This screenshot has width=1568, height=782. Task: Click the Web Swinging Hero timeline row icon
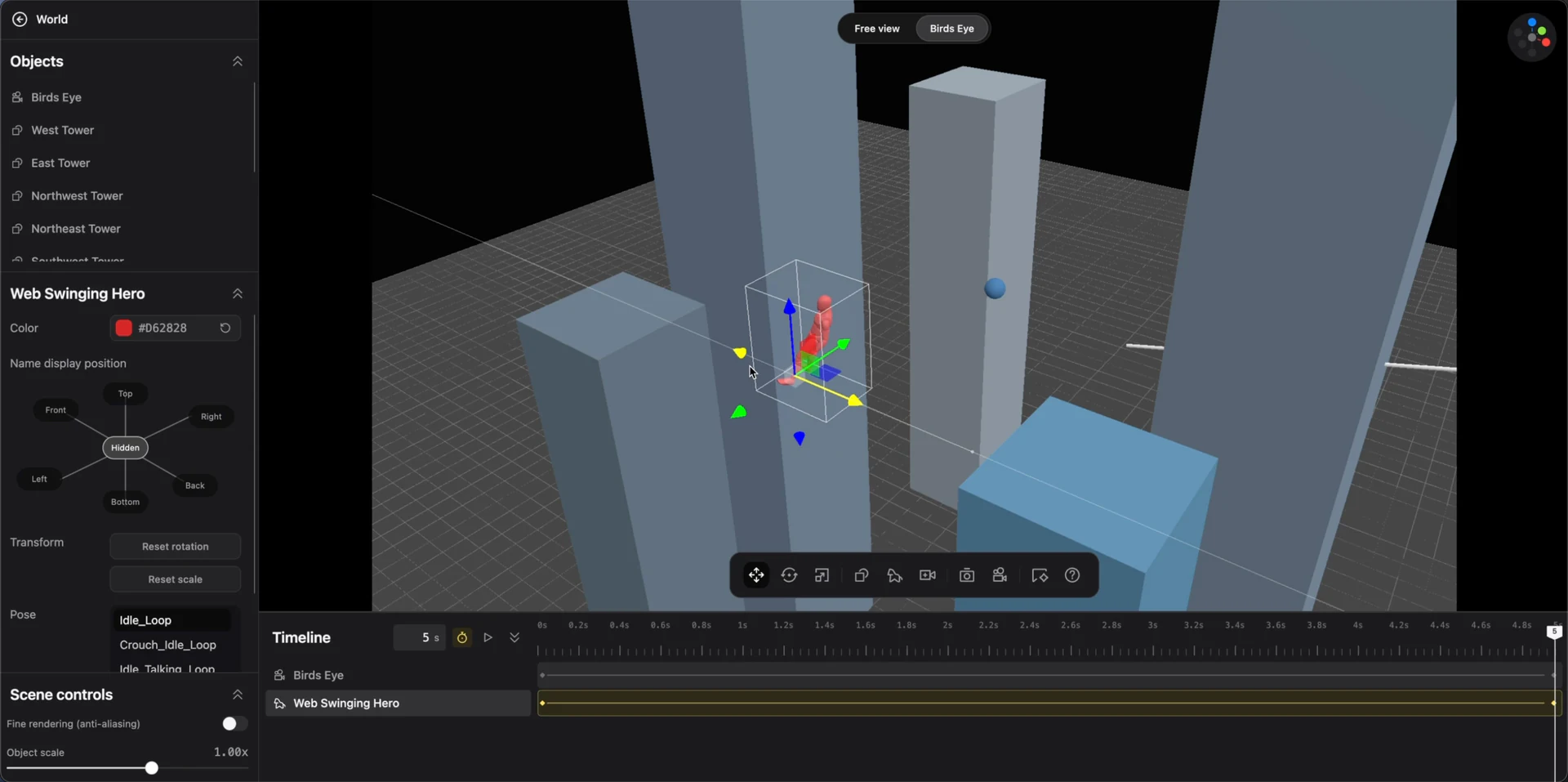279,704
